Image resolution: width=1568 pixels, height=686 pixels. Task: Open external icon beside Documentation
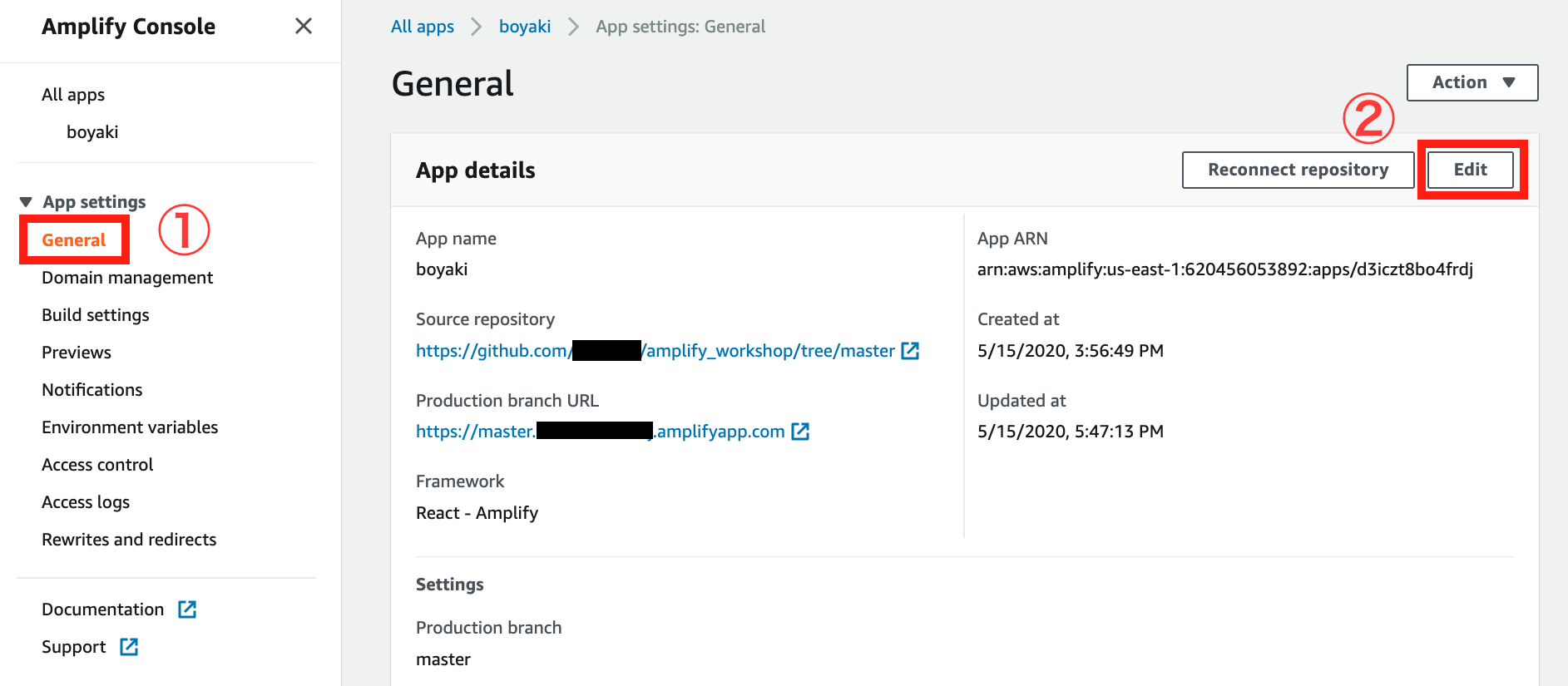[187, 610]
